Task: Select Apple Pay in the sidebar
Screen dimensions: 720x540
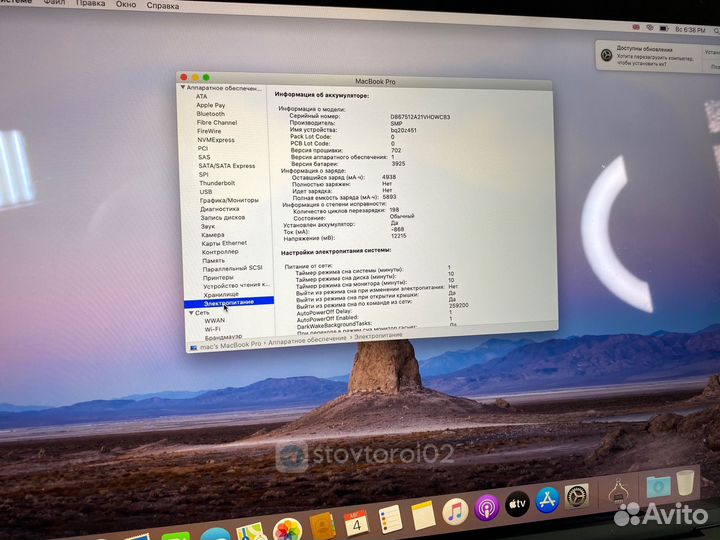Action: (211, 105)
